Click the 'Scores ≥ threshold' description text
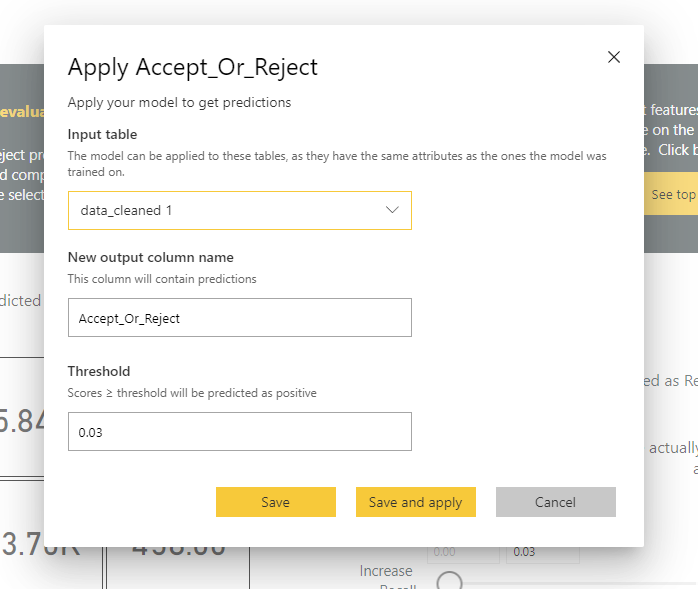The height and width of the screenshot is (589, 698). click(191, 393)
